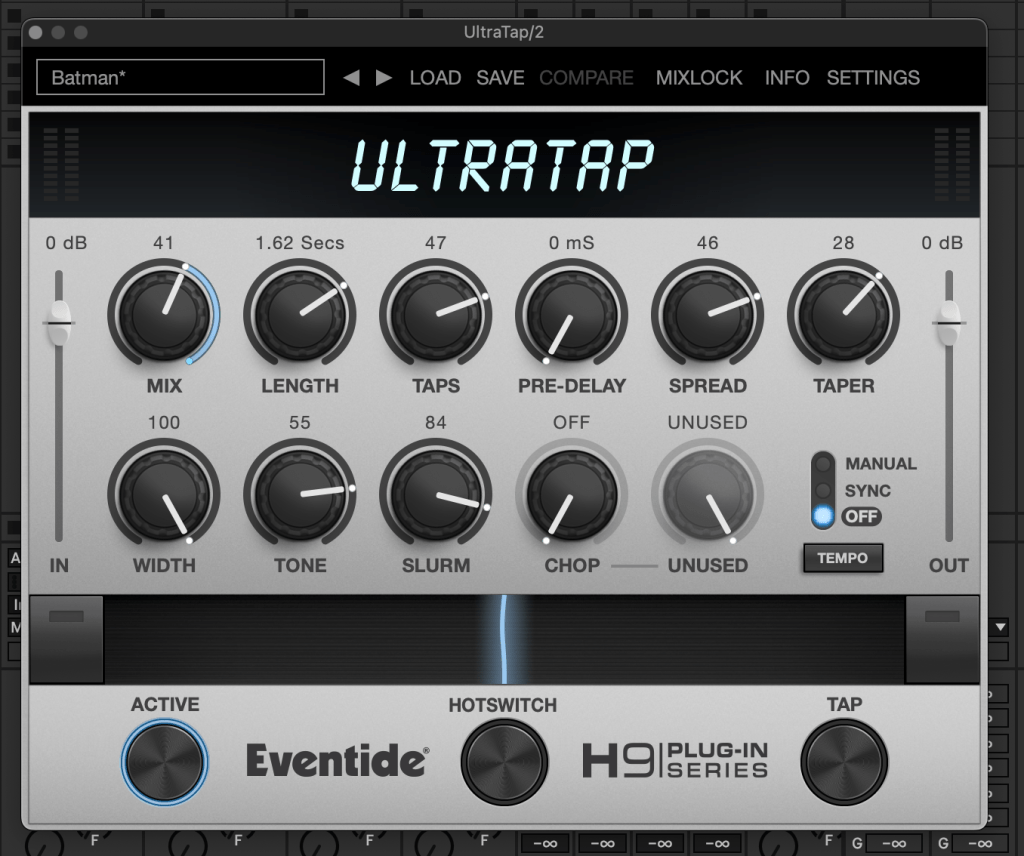
Task: Click the MIX knob
Action: (x=163, y=315)
